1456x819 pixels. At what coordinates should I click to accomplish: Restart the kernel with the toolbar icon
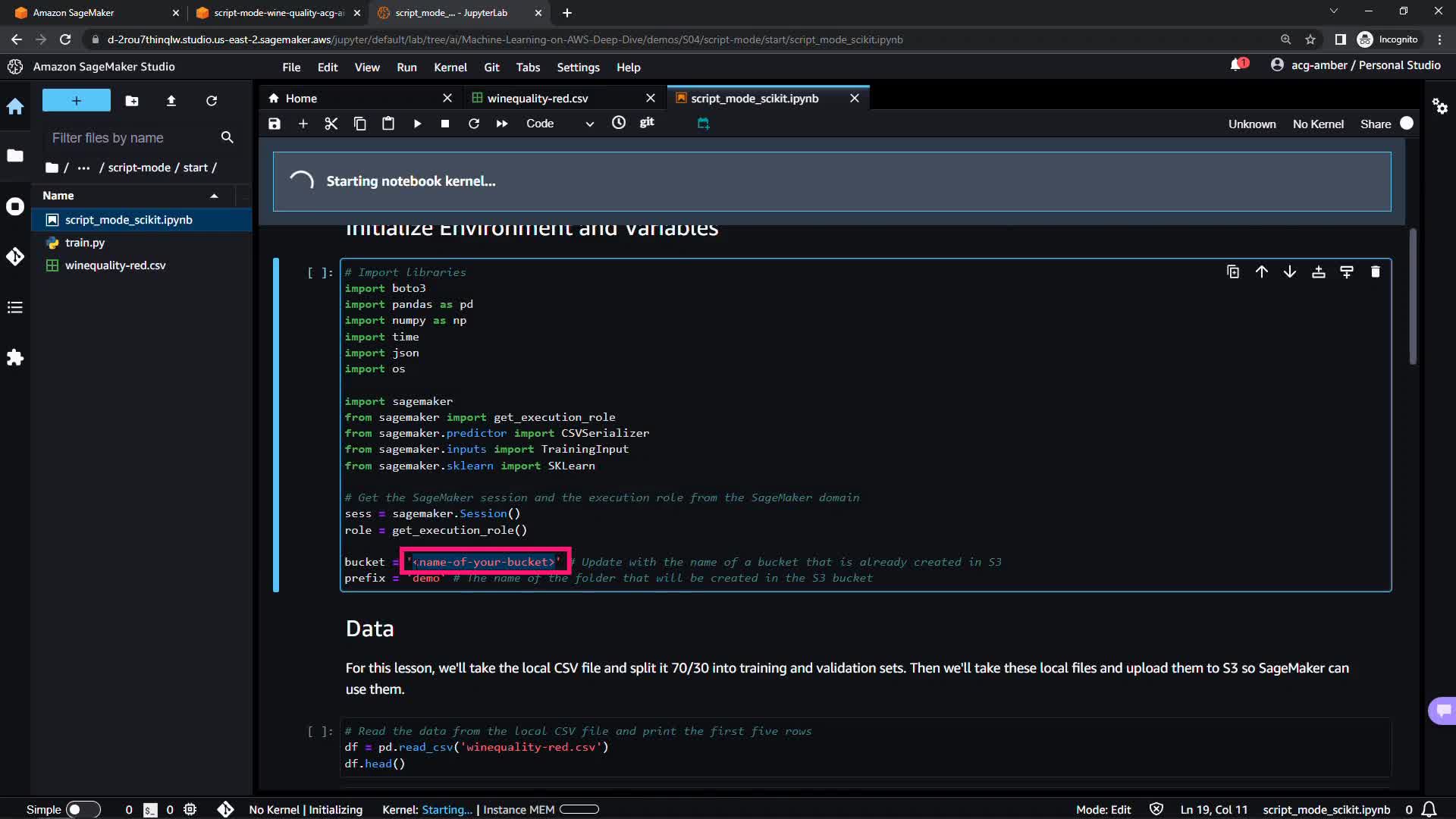pos(474,124)
